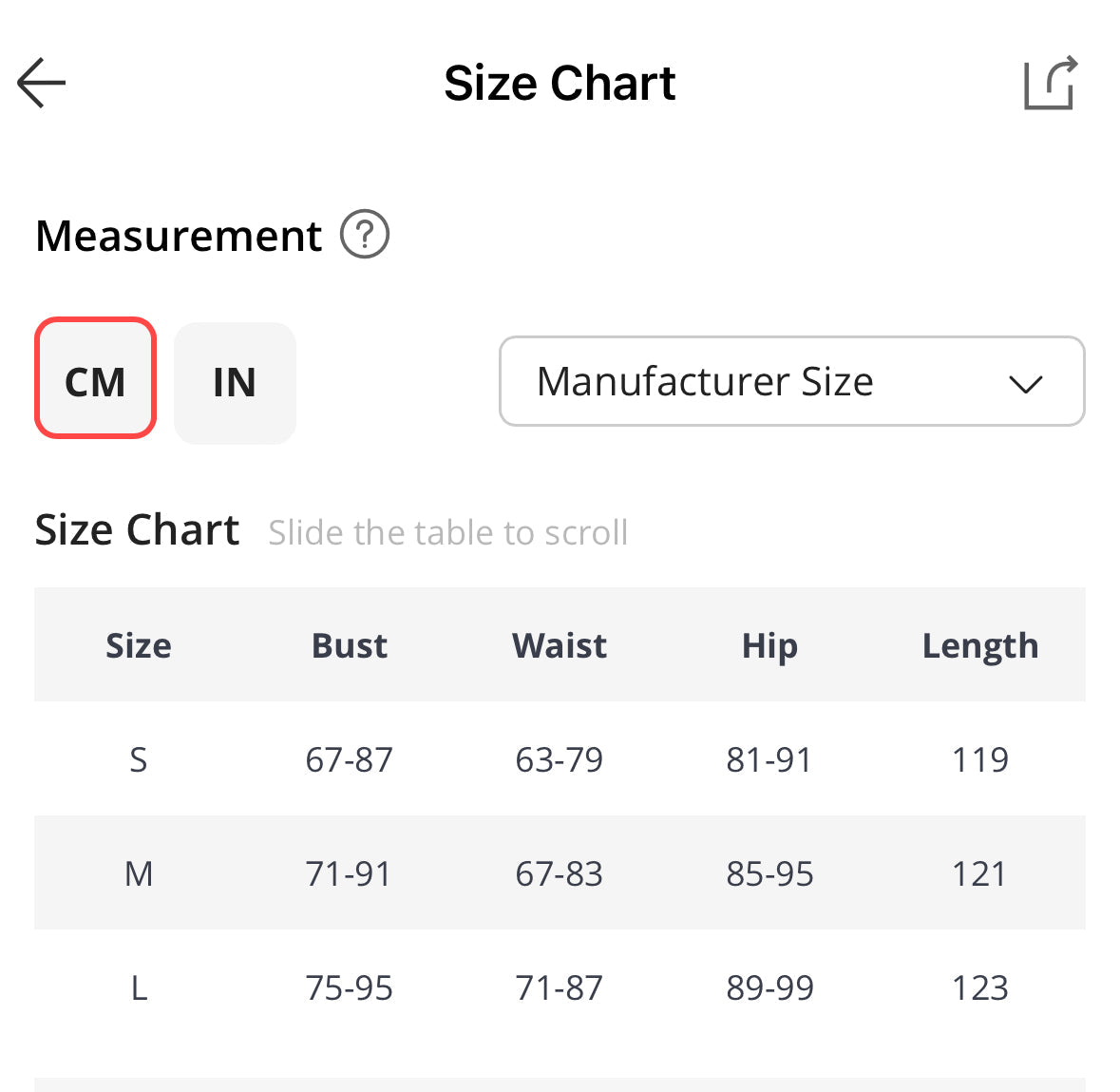Viewport: 1120px width, 1092px height.
Task: Click the Length column header
Action: pyautogui.click(x=980, y=645)
